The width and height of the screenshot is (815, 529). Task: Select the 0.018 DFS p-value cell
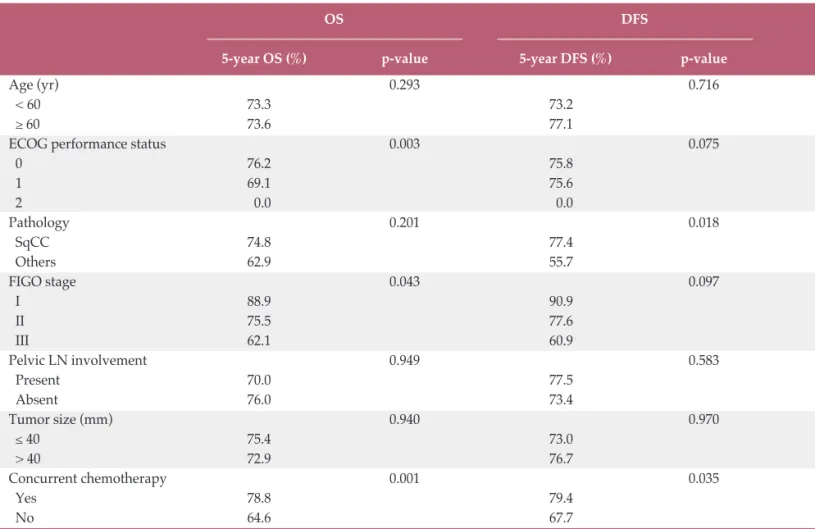tap(704, 222)
